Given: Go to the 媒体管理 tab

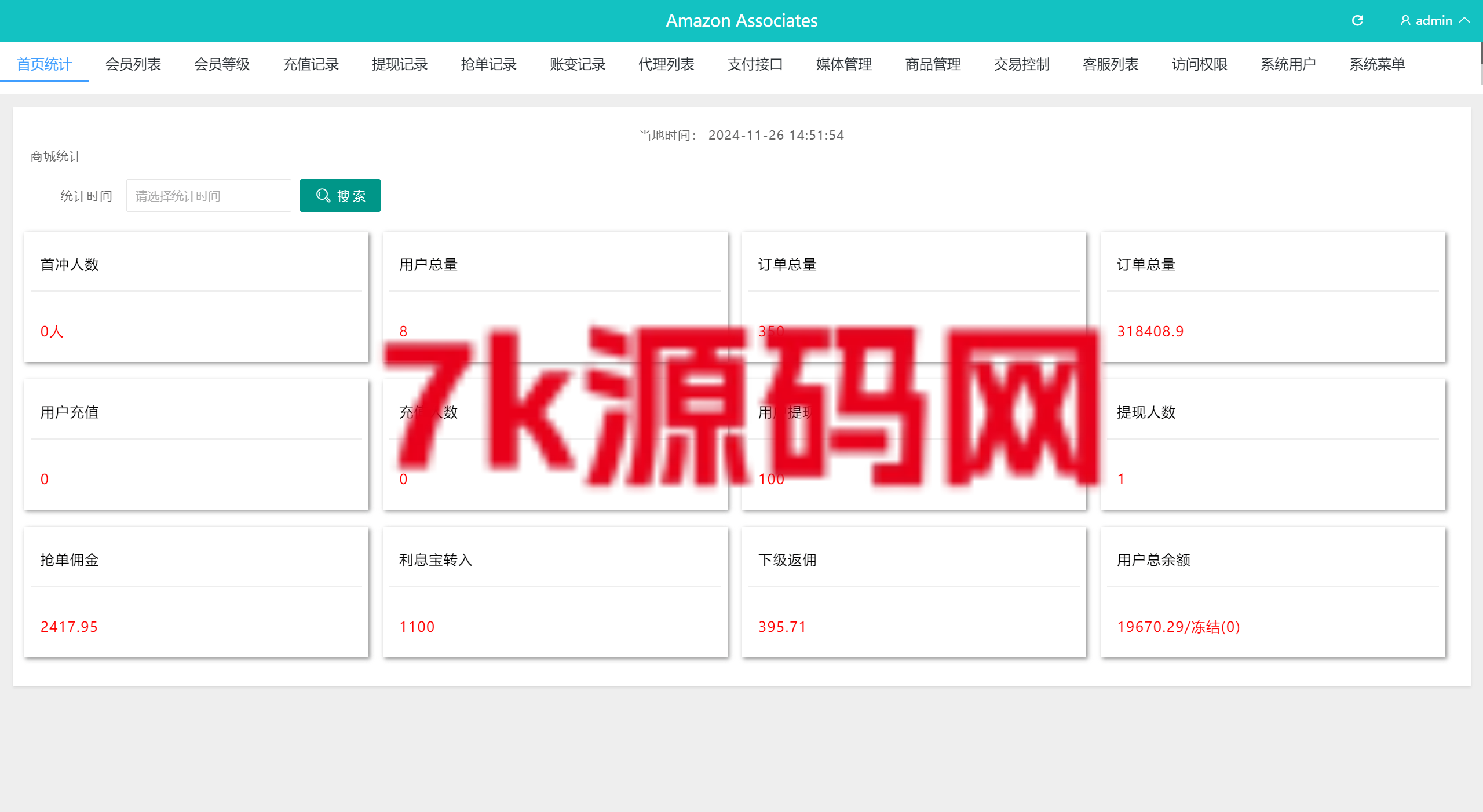Looking at the screenshot, I should click(844, 64).
